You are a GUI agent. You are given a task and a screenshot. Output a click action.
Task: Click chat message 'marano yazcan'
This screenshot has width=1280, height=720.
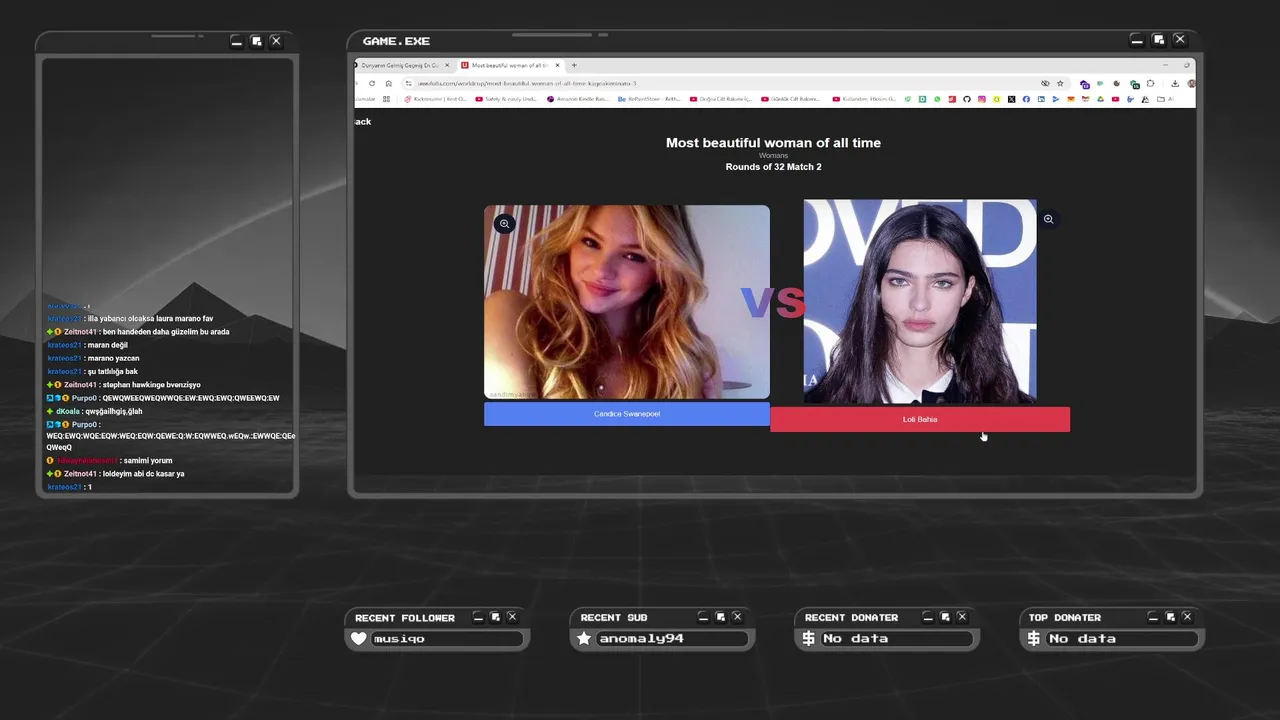point(113,358)
